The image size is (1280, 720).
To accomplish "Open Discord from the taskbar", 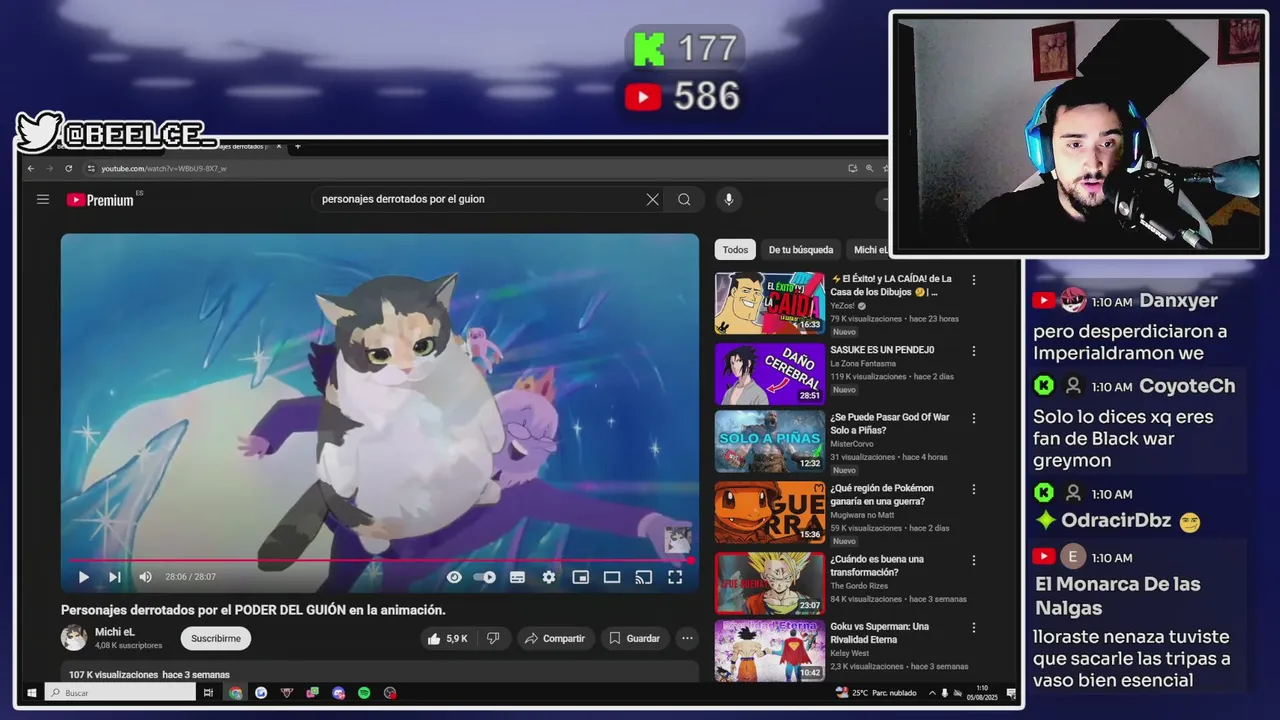I will (x=338, y=693).
